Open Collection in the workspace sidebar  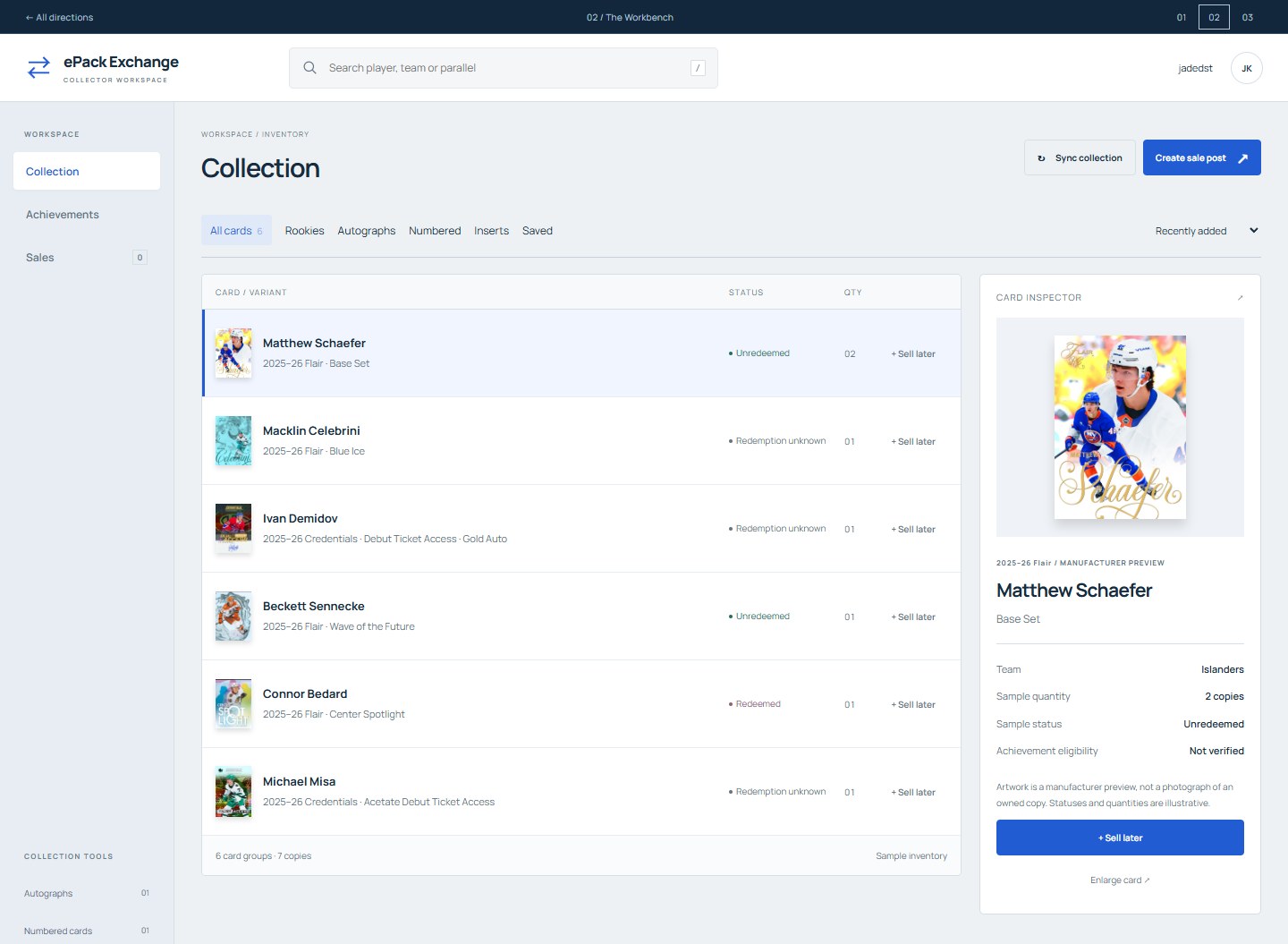87,171
